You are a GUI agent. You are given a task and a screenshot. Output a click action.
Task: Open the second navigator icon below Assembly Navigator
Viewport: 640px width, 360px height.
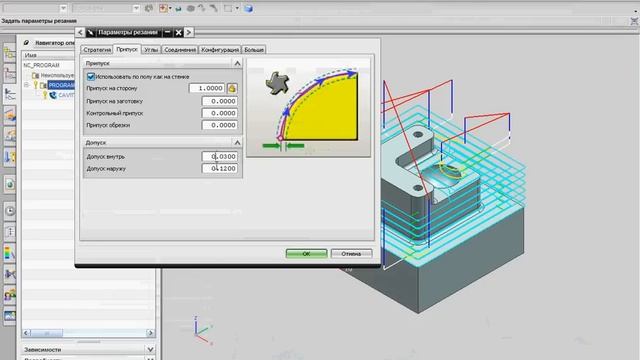(9, 74)
